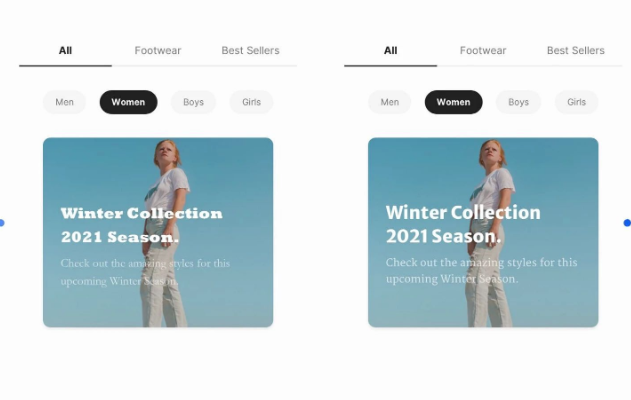
Task: Select Girls filter pill in left preview
Action: pos(252,102)
